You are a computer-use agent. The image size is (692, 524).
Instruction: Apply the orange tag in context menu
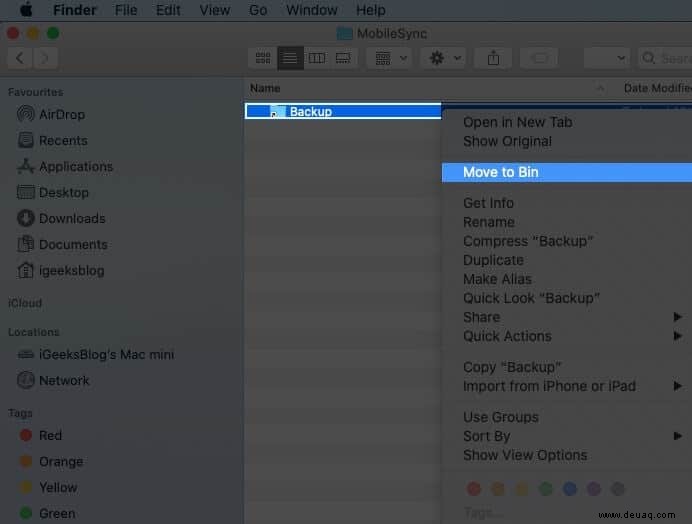[x=498, y=489]
